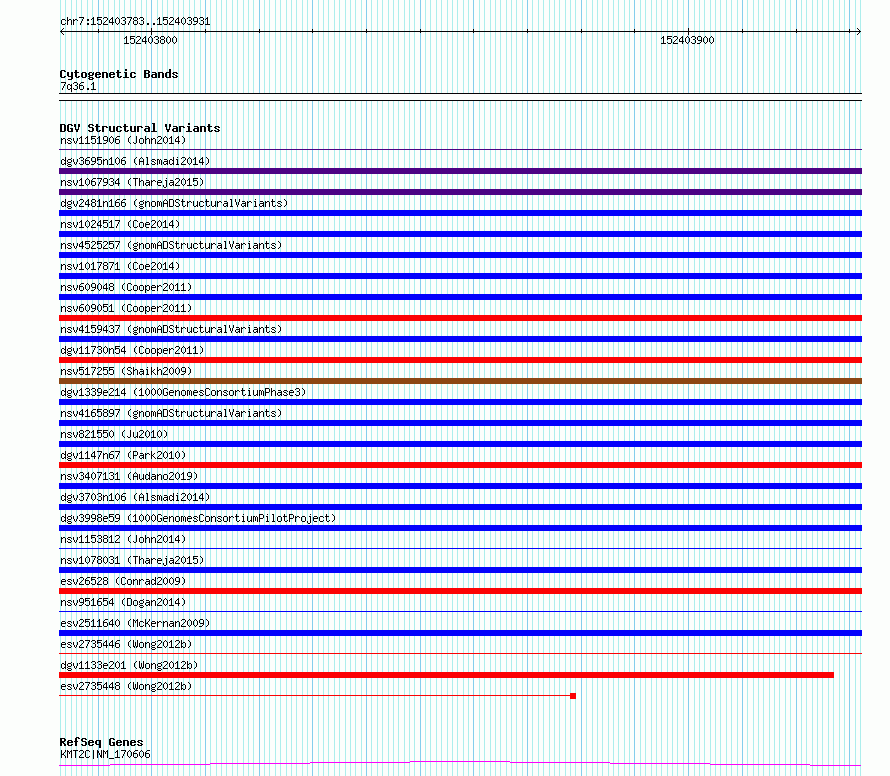Click dgv1339e214 (1000GenomesConsortiumPhase3) label
Screen dimensions: 890x776
click(x=183, y=392)
